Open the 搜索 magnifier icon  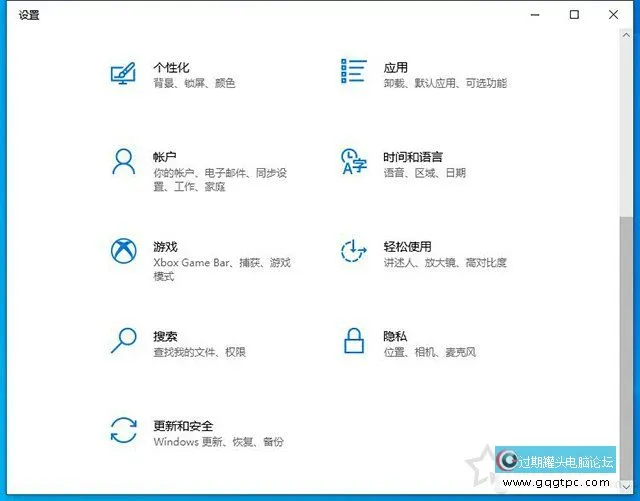coord(124,340)
